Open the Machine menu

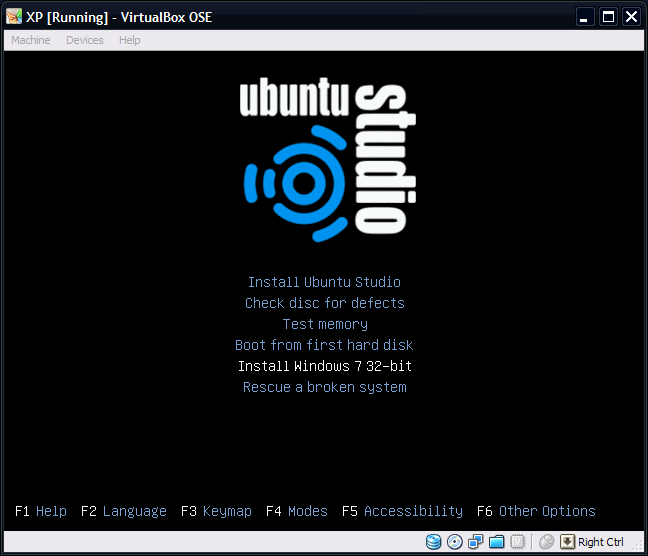click(x=31, y=40)
